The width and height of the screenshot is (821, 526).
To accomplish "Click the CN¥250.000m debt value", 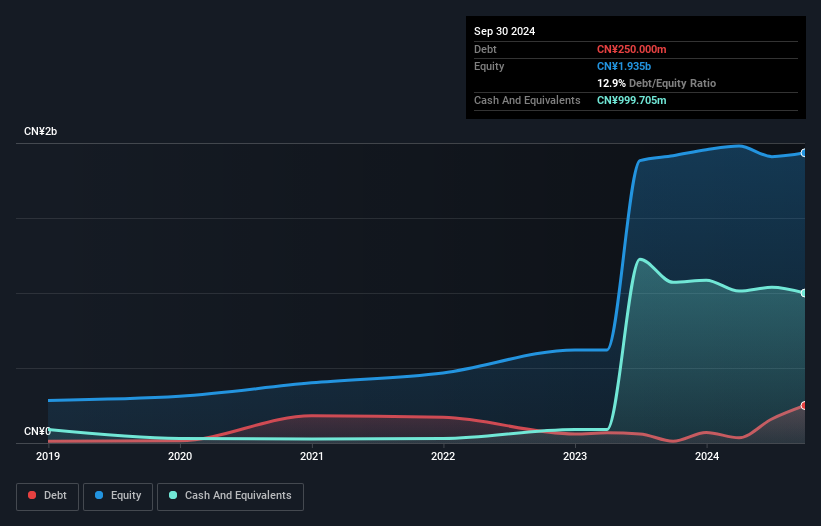I will (x=631, y=49).
